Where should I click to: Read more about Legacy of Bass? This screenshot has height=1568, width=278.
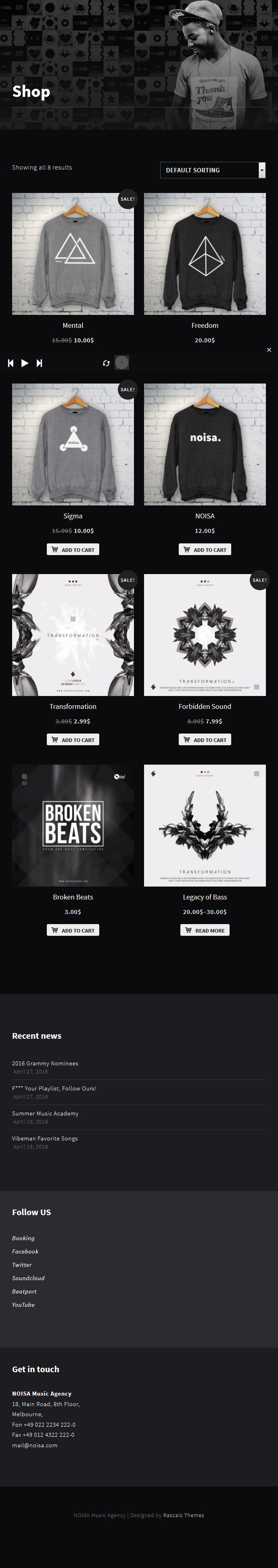[205, 931]
